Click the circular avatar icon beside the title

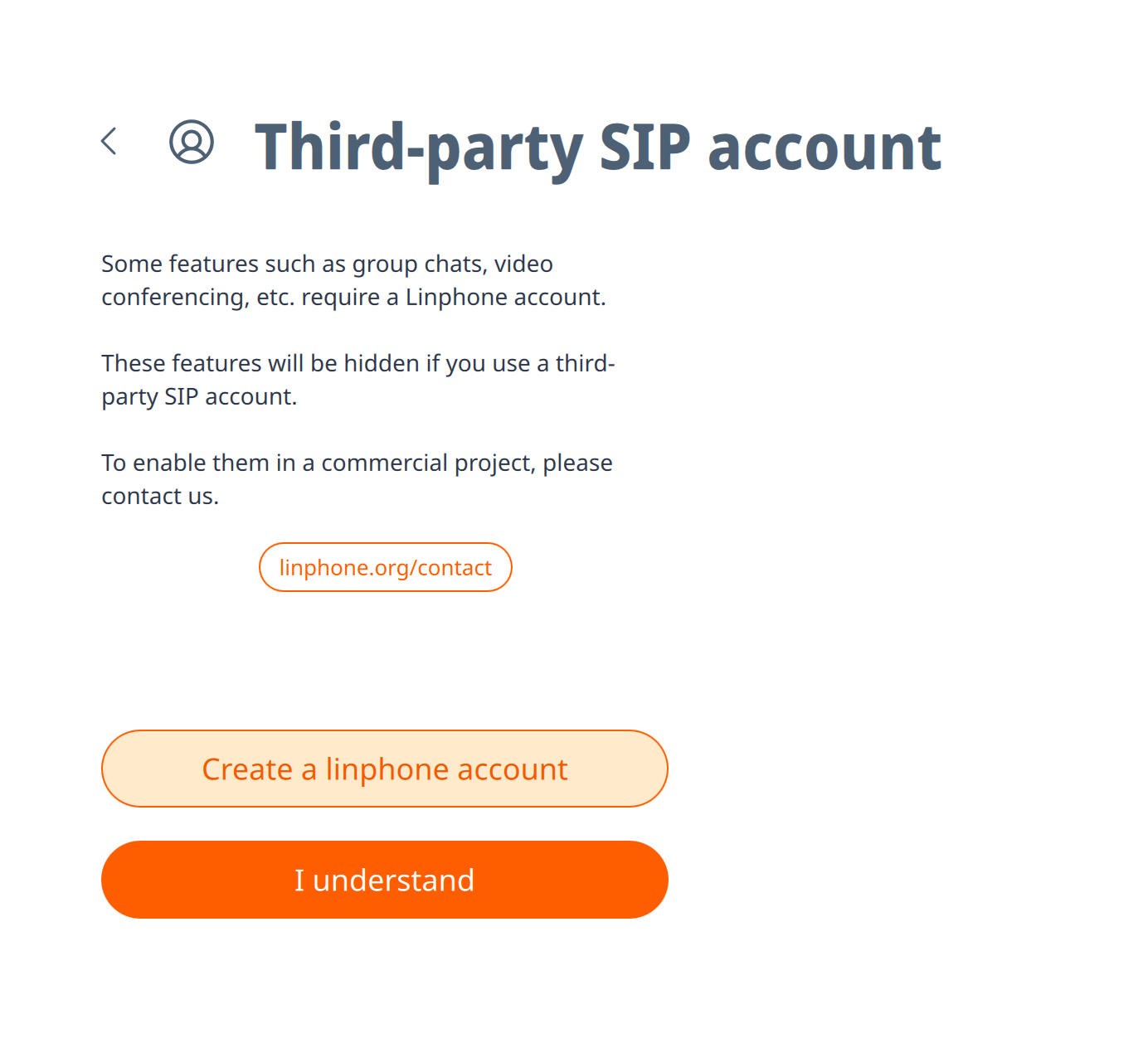coord(192,143)
